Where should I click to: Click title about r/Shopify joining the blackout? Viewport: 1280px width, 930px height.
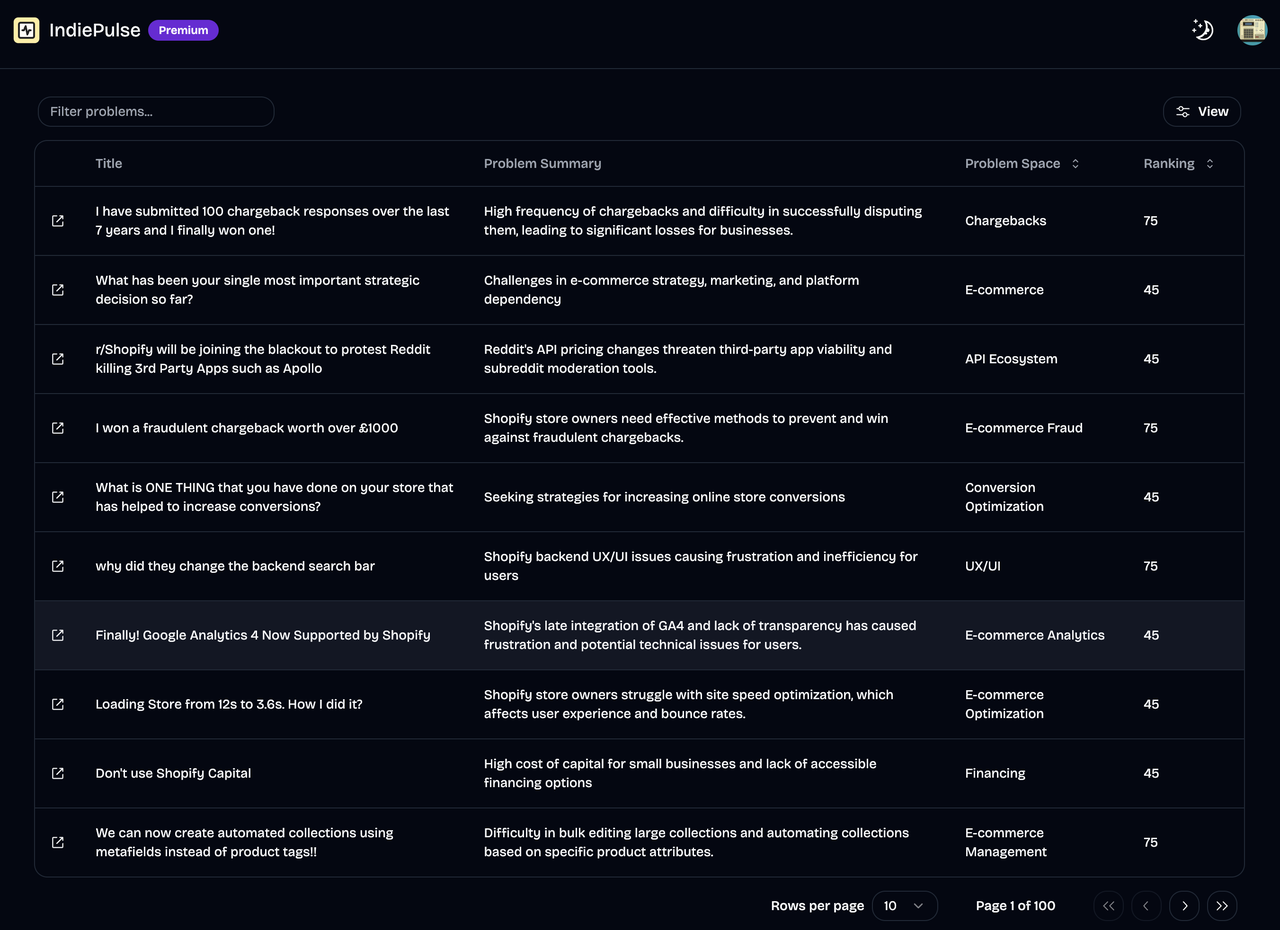tap(263, 359)
